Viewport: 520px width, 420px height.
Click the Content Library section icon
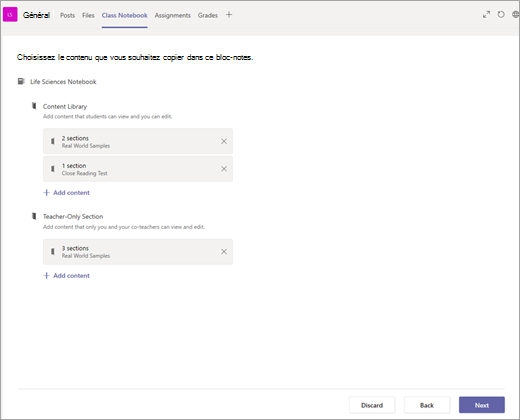(34, 106)
